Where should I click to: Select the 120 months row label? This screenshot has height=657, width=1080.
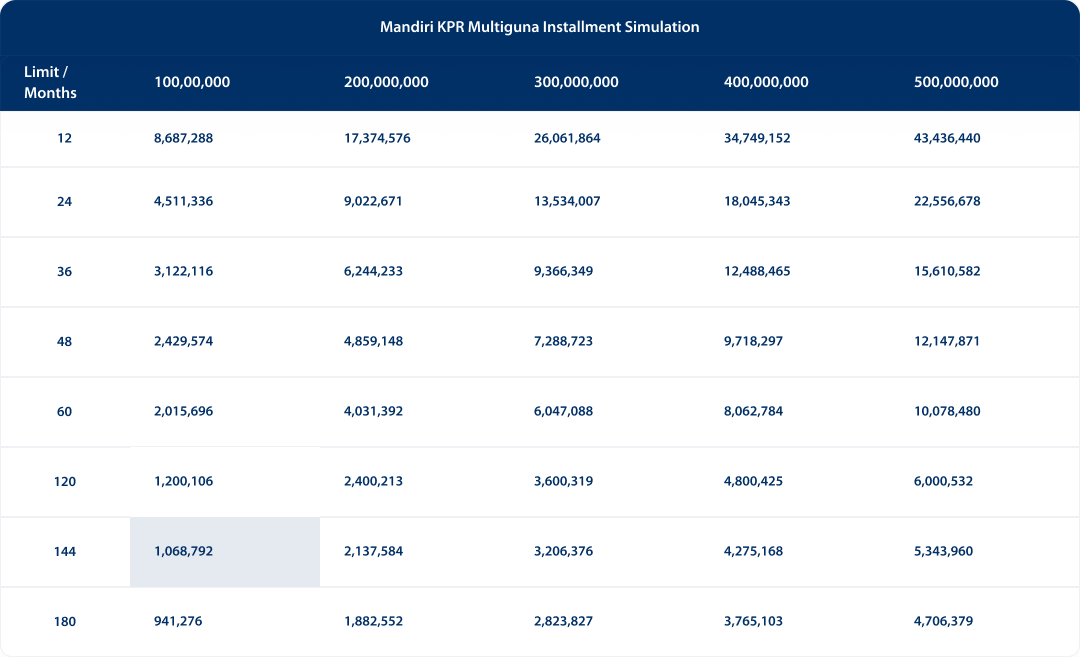[65, 481]
